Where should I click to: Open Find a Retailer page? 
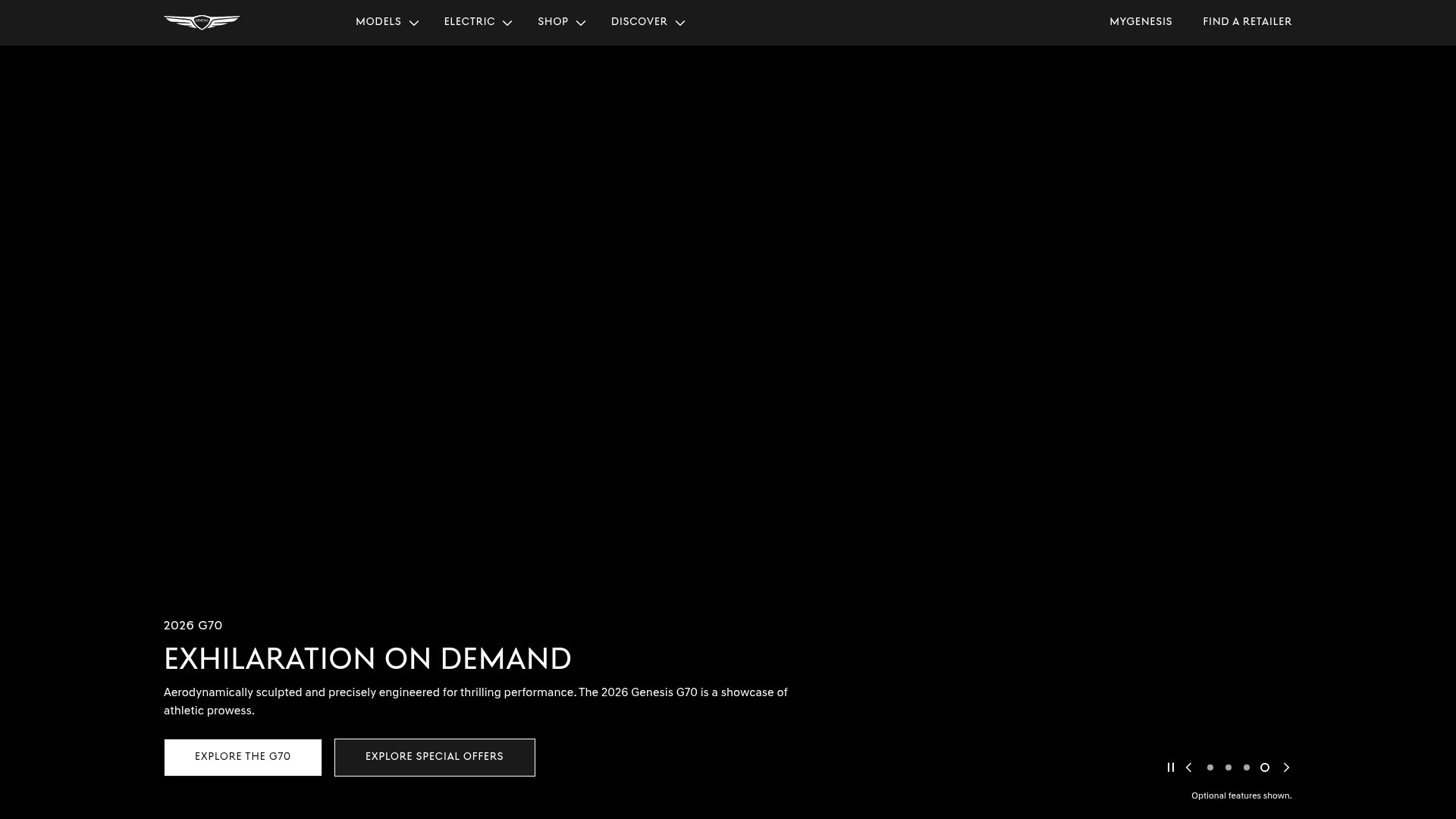click(1247, 22)
